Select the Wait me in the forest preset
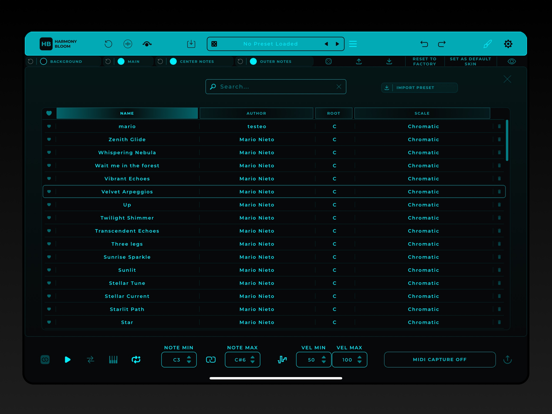 274,166
